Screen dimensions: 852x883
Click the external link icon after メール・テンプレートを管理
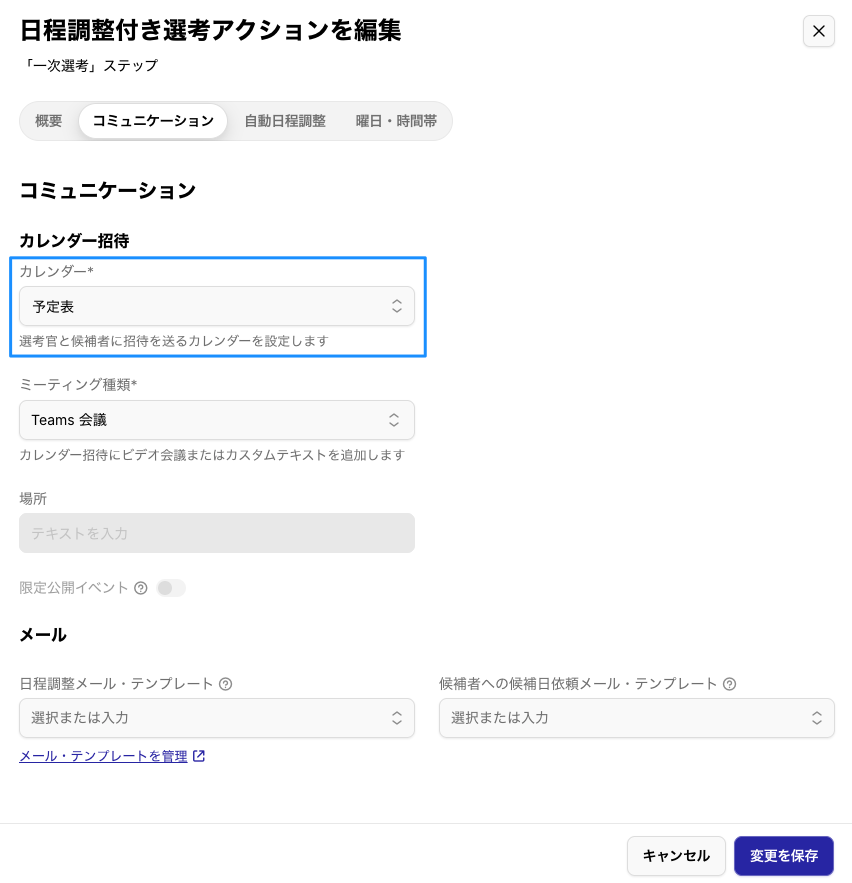click(x=199, y=756)
